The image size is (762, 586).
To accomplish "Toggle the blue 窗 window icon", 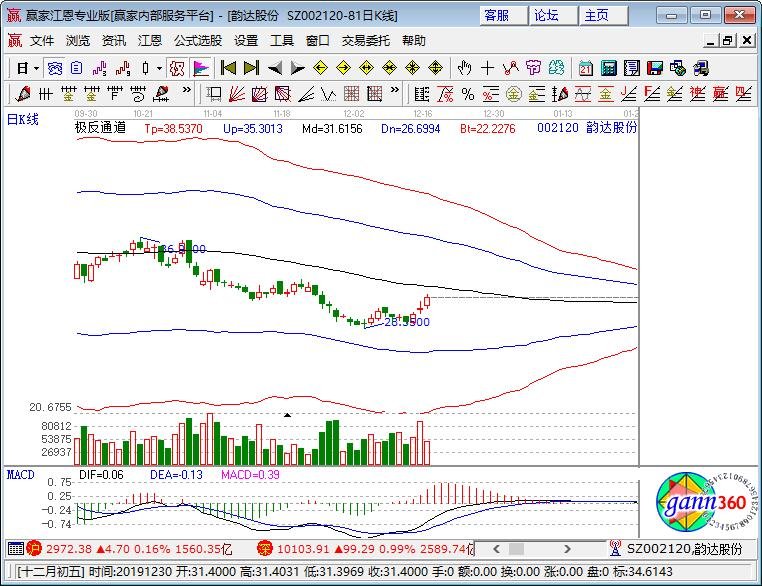I will [55, 68].
